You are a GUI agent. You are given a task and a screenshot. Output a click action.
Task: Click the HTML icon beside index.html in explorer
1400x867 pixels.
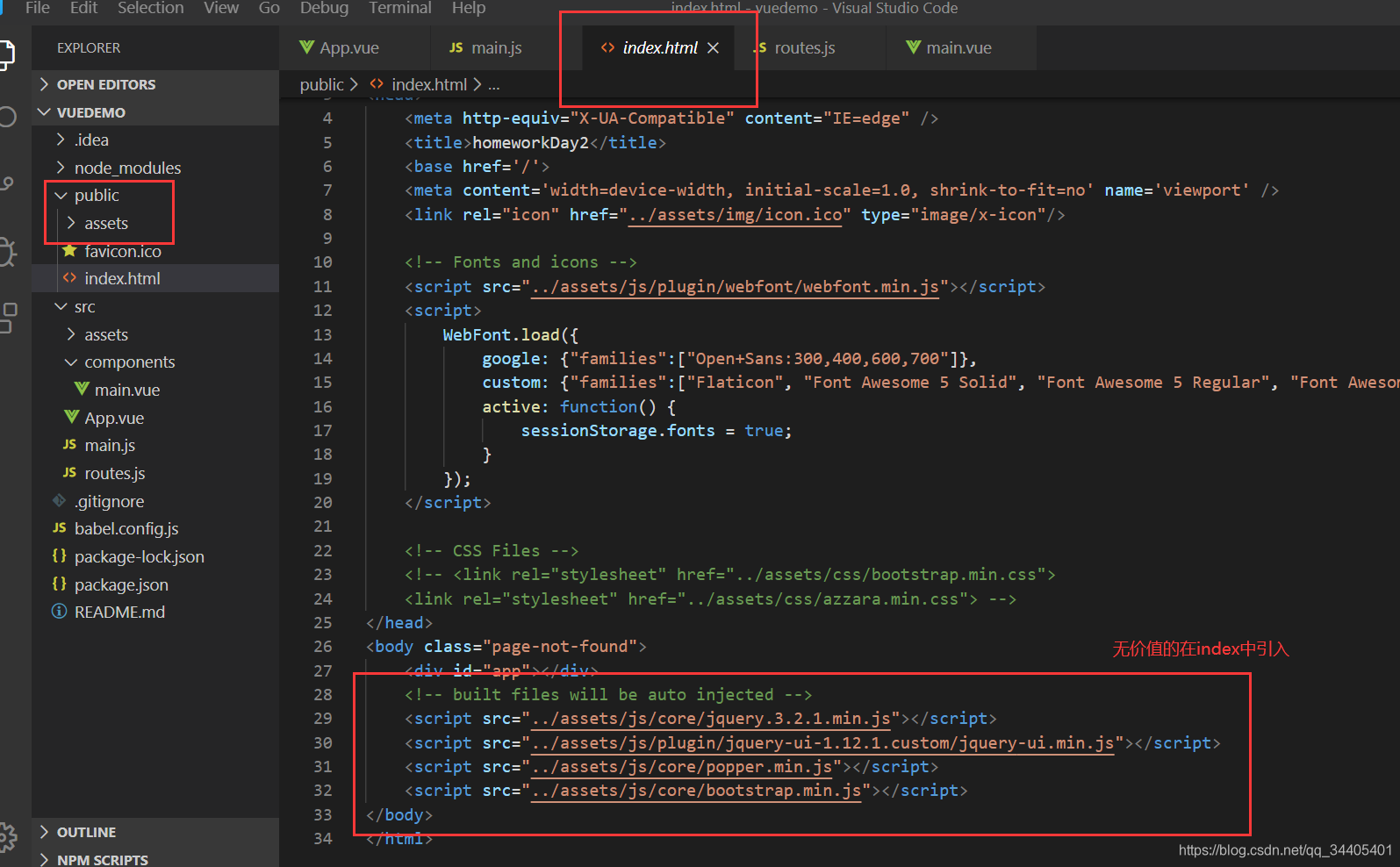pyautogui.click(x=69, y=278)
